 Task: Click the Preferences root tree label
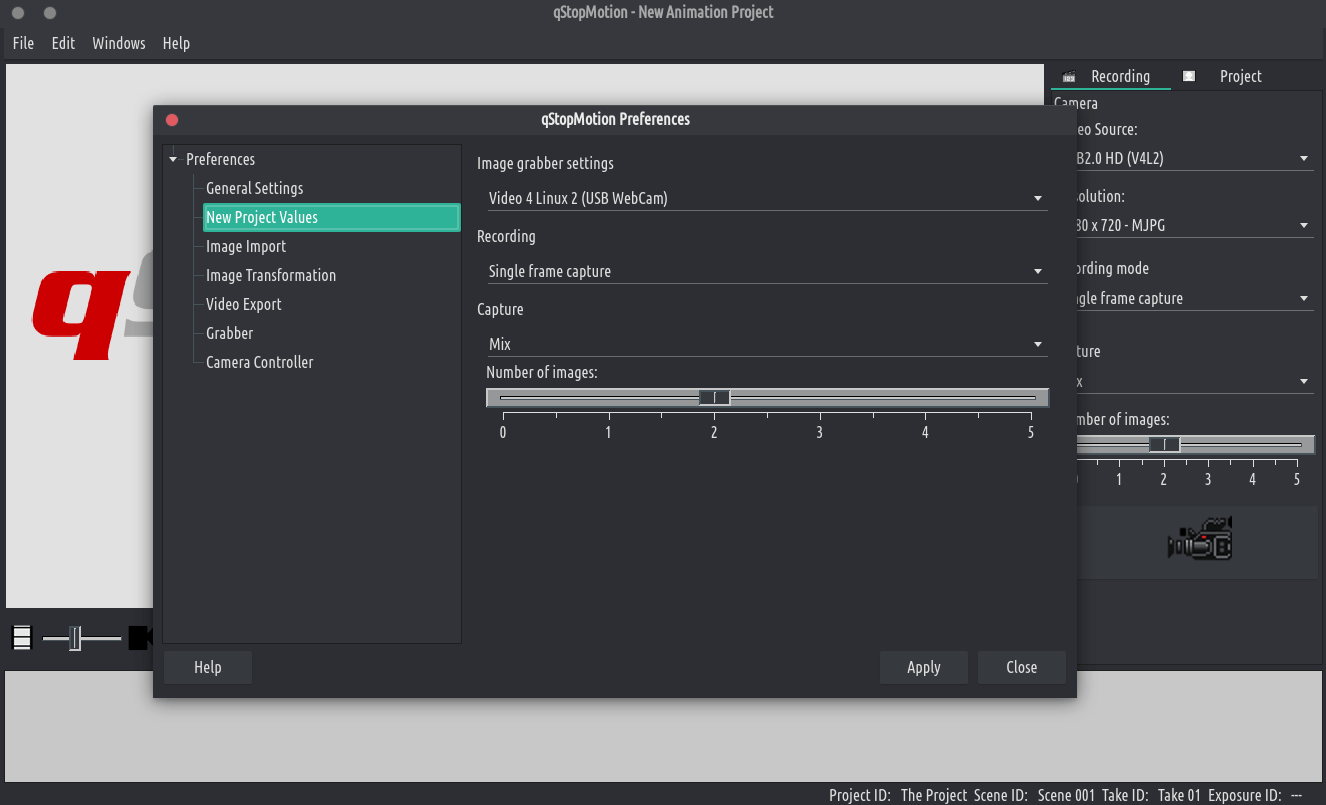coord(220,159)
